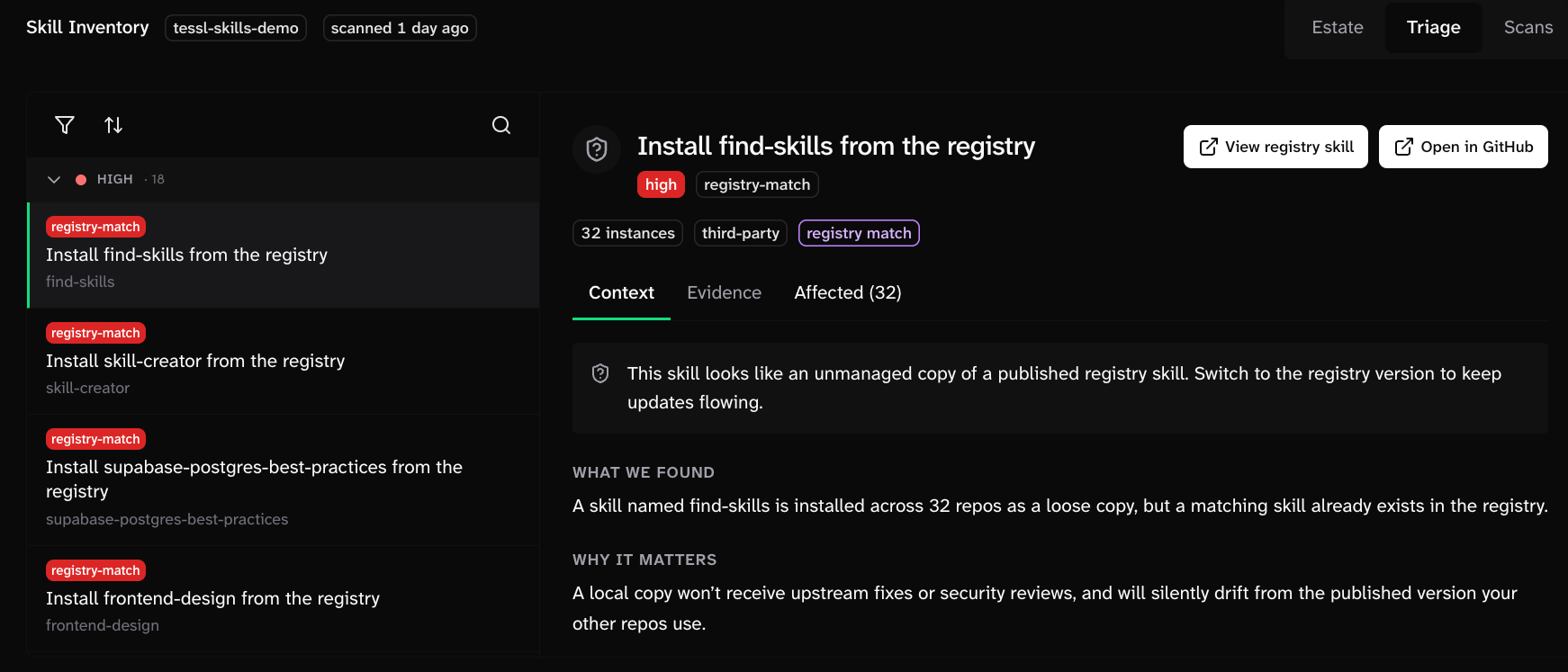Click the sort order arrows icon
Image resolution: width=1568 pixels, height=672 pixels.
coord(113,125)
